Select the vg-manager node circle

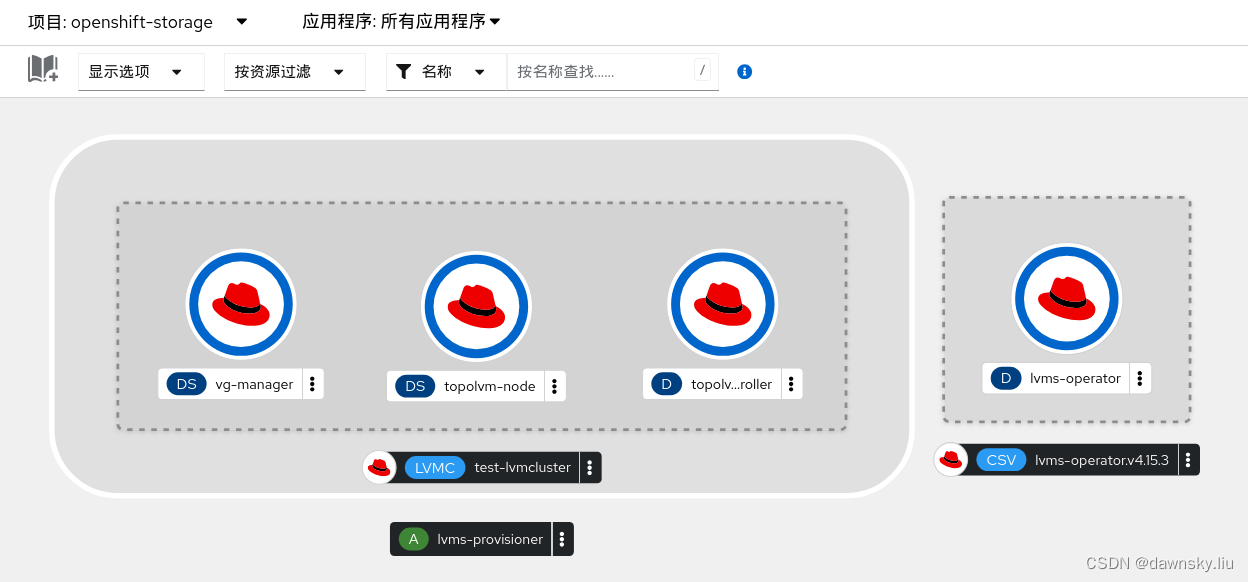tap(241, 304)
